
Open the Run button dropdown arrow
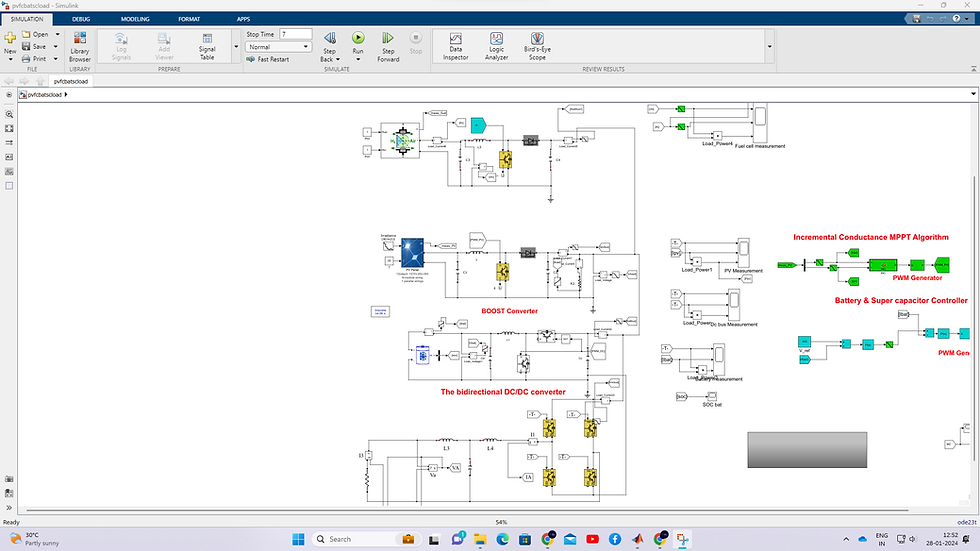[x=358, y=59]
